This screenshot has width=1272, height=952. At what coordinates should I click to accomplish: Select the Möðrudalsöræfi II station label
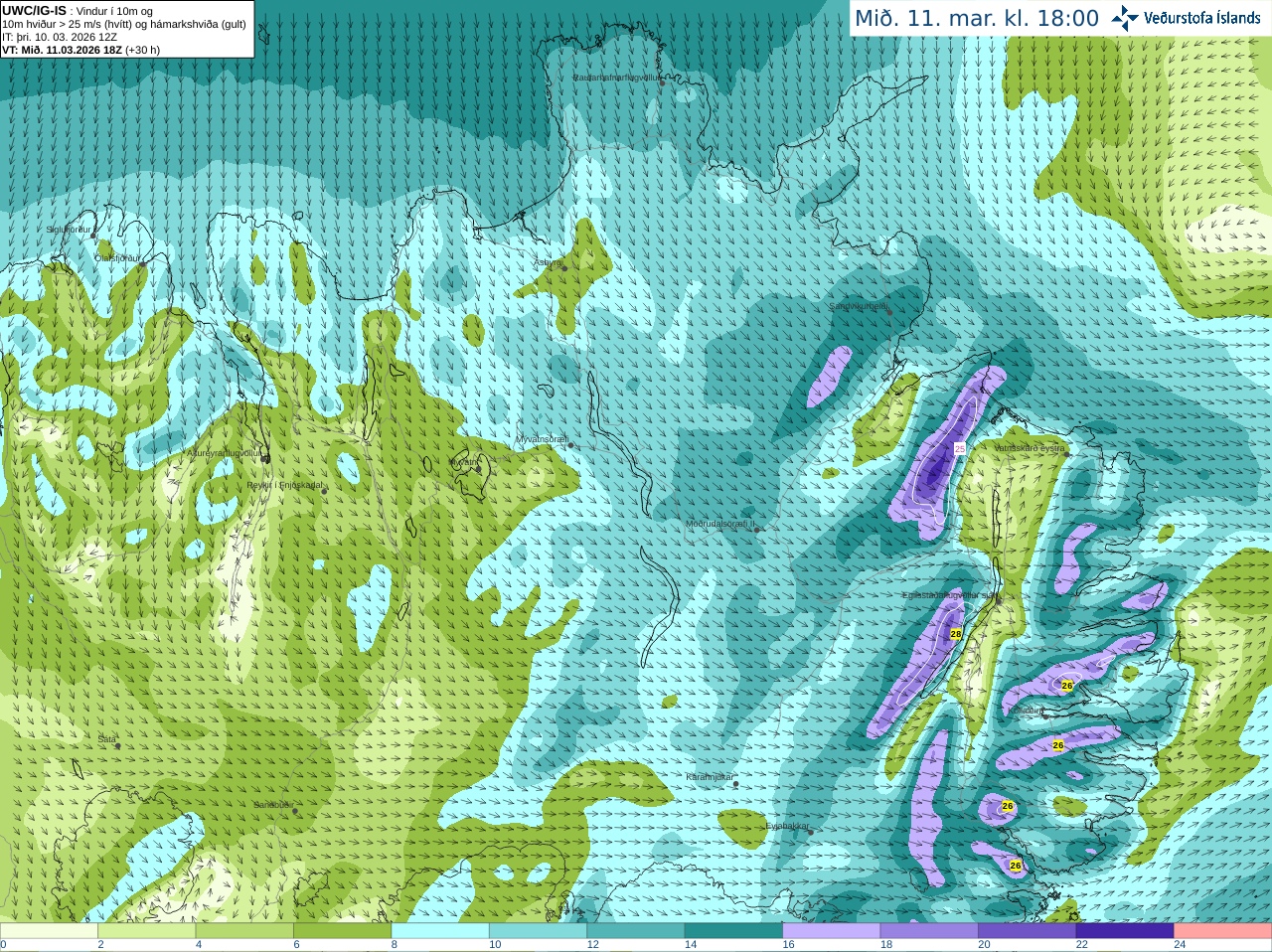(x=719, y=524)
